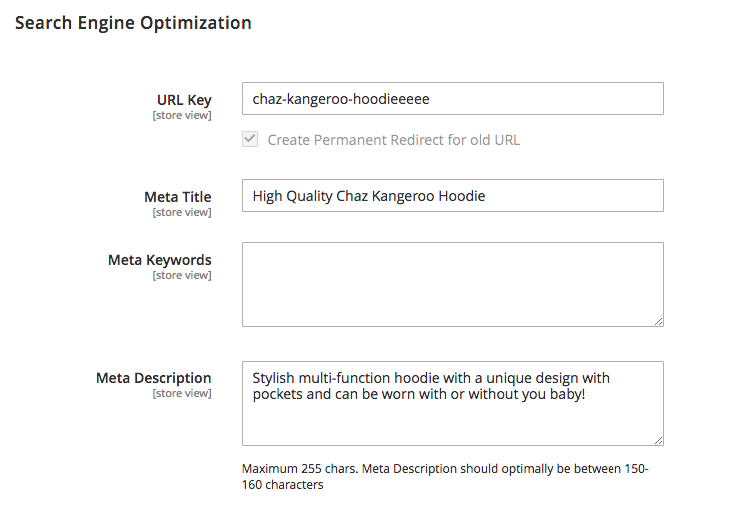Click the store view scope under Meta Keywords
Viewport: 756px width, 512px height.
[x=182, y=275]
